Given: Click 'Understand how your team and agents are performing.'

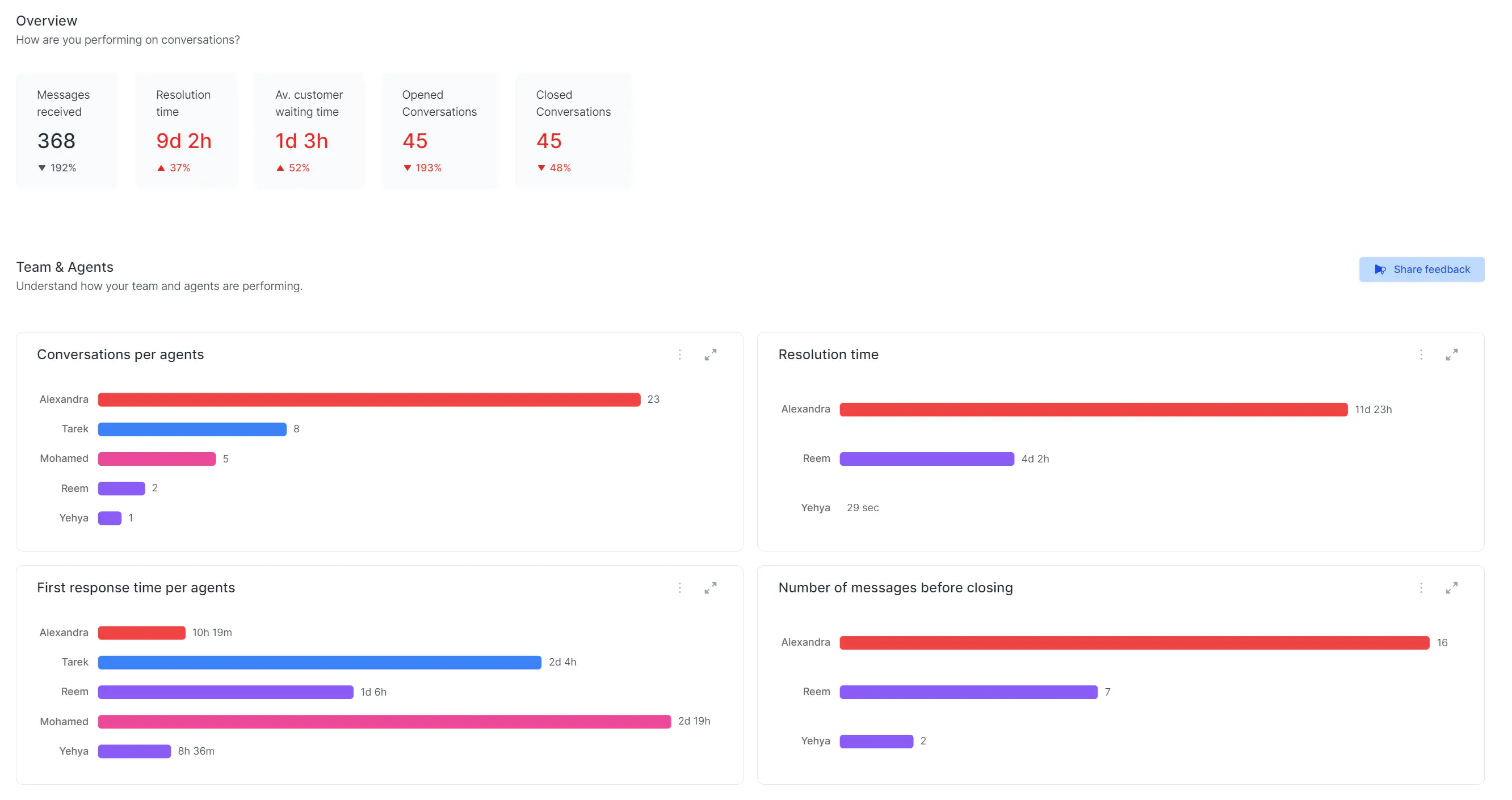Looking at the screenshot, I should point(159,286).
